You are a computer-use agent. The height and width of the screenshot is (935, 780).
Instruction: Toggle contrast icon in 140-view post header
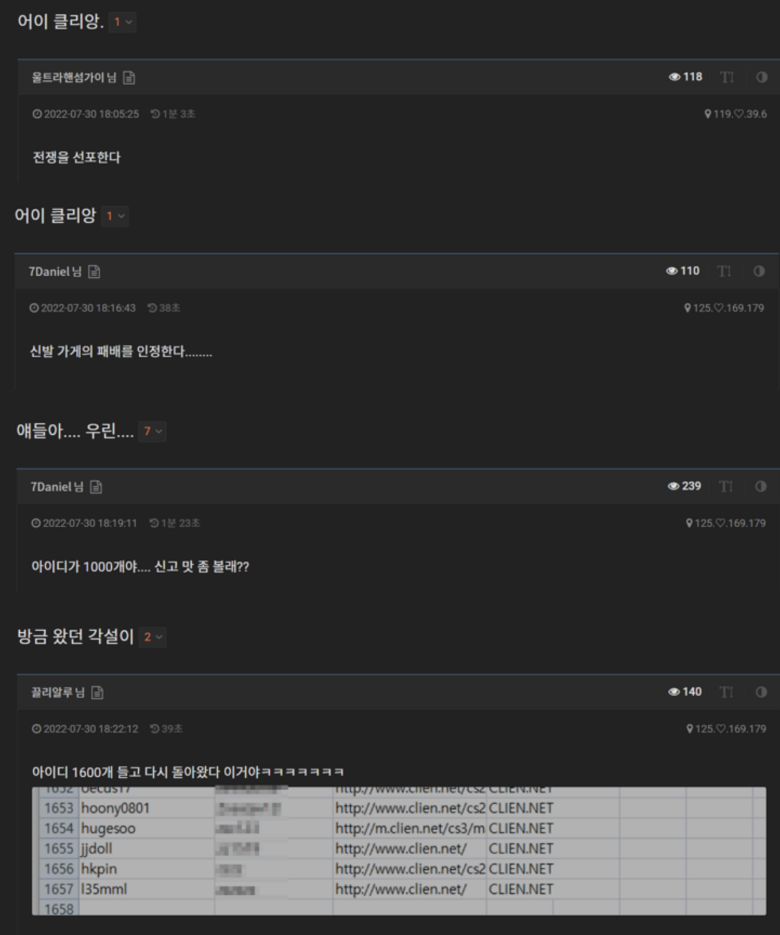click(761, 692)
